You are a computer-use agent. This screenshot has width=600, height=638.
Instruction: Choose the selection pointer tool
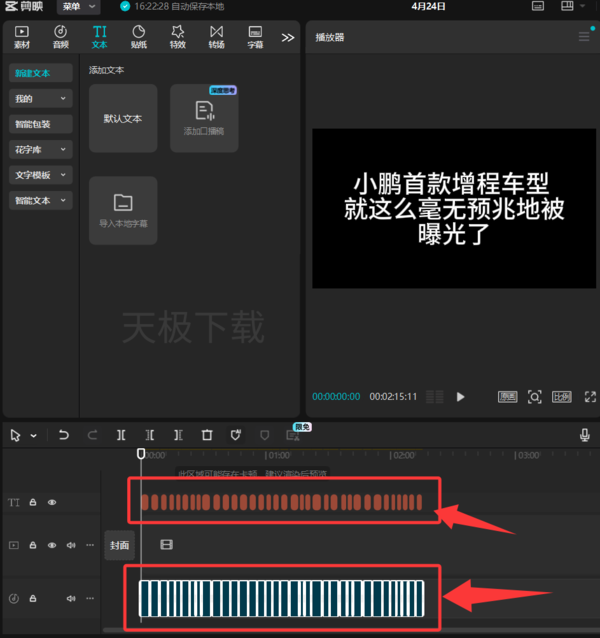(x=15, y=435)
